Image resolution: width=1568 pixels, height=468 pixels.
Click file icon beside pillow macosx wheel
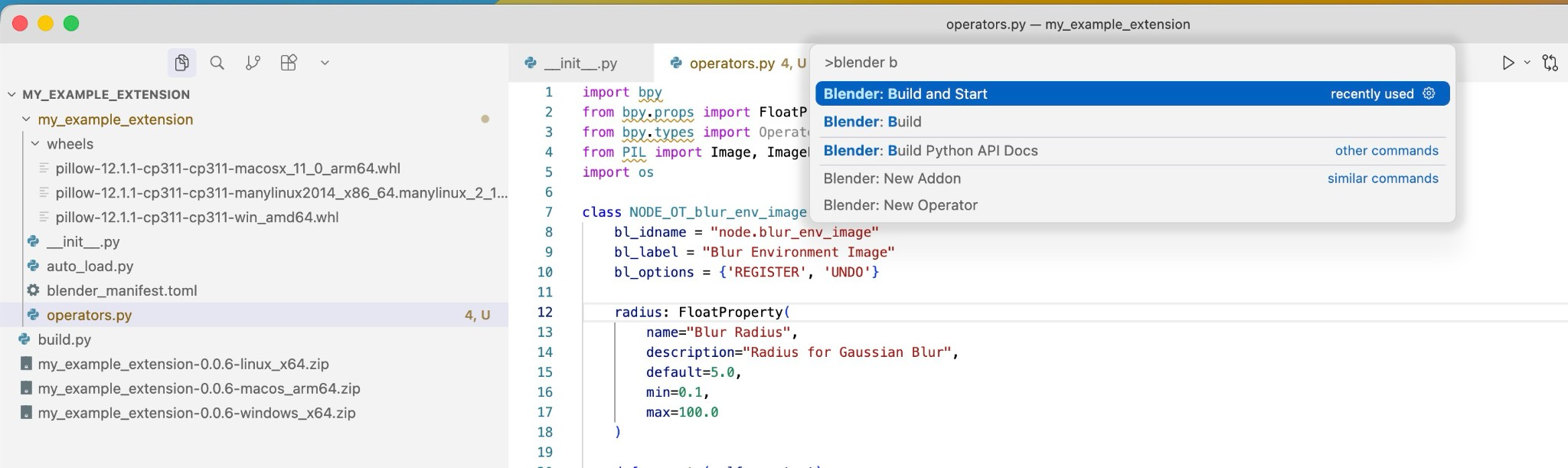tap(44, 169)
